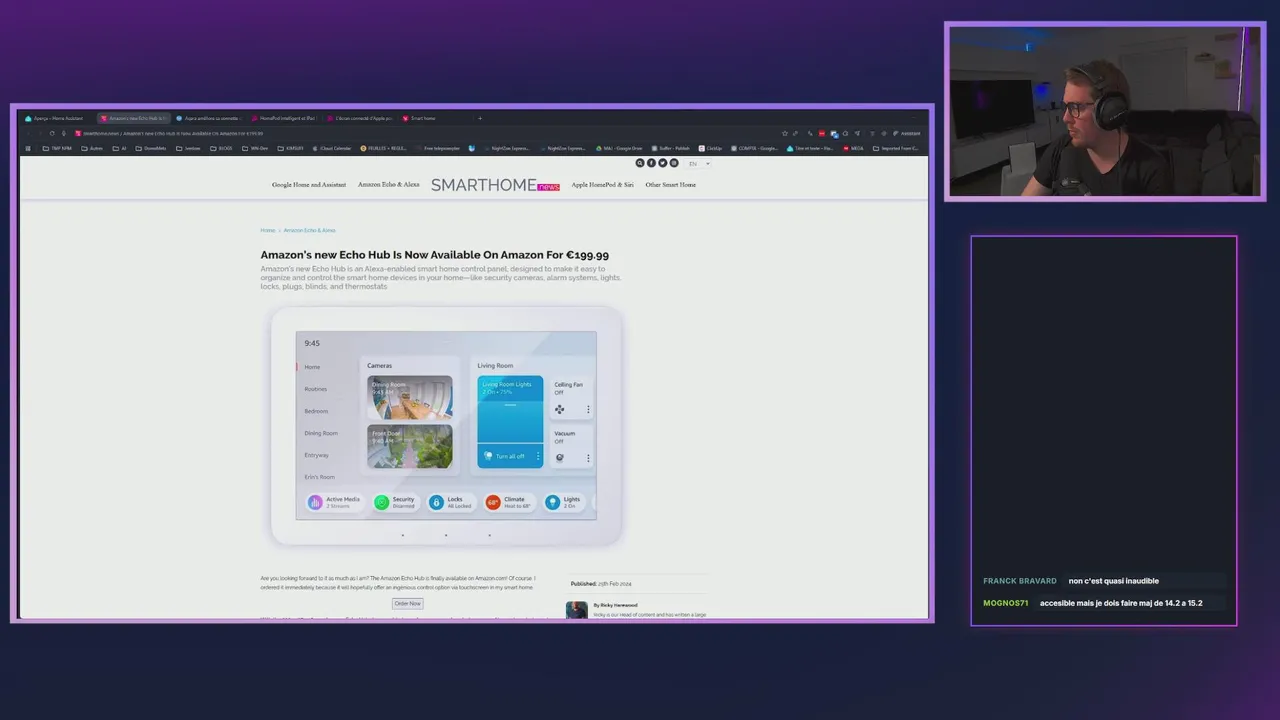Open Google Home and Assistant menu

tap(309, 185)
